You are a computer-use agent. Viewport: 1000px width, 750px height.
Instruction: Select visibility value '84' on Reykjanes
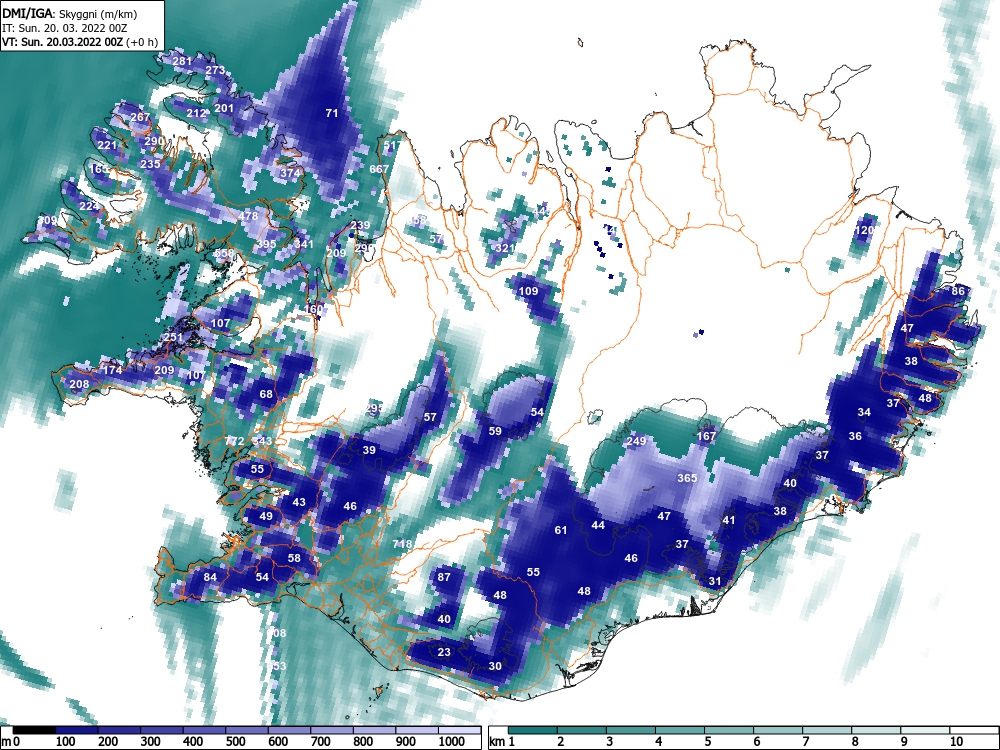click(x=210, y=577)
